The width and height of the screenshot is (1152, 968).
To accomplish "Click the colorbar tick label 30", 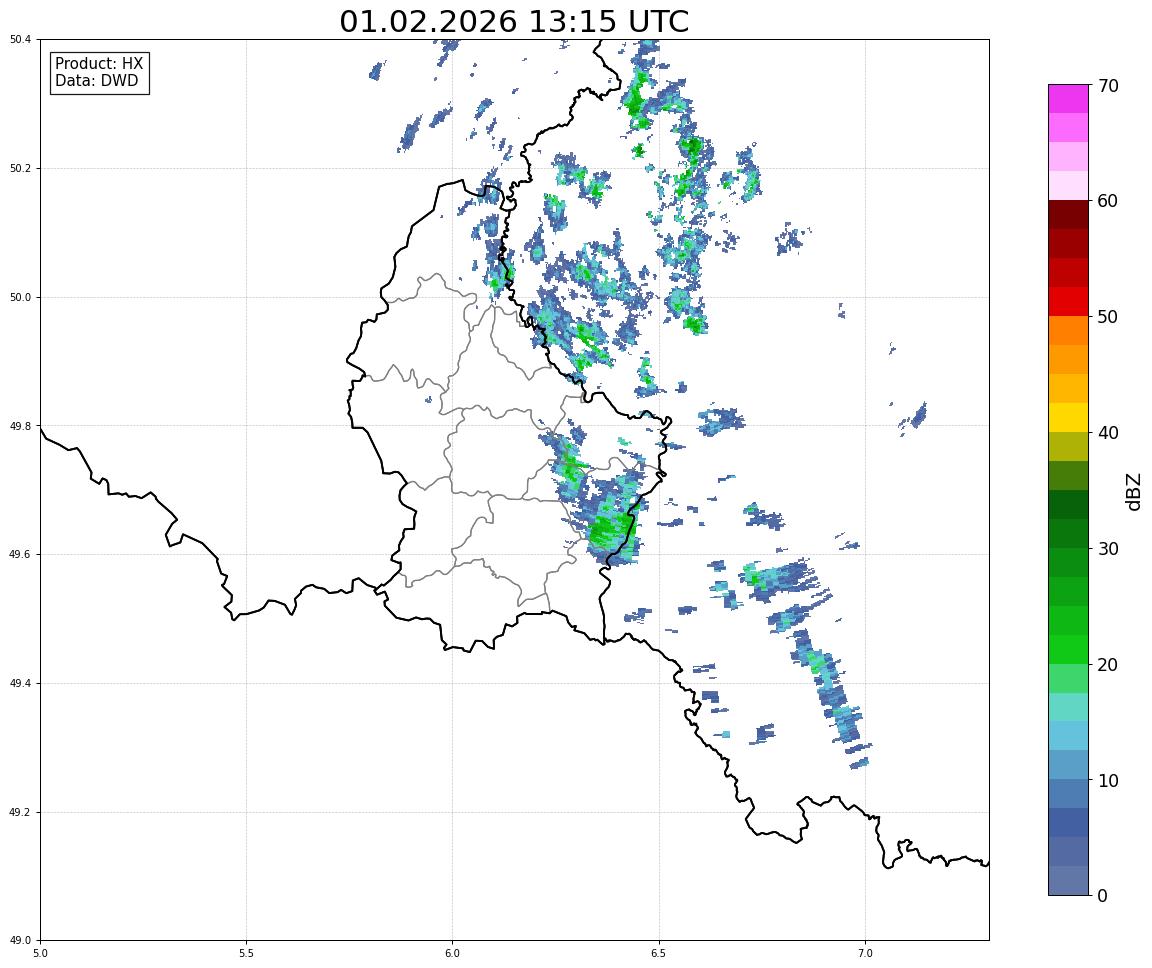I will tap(1108, 549).
